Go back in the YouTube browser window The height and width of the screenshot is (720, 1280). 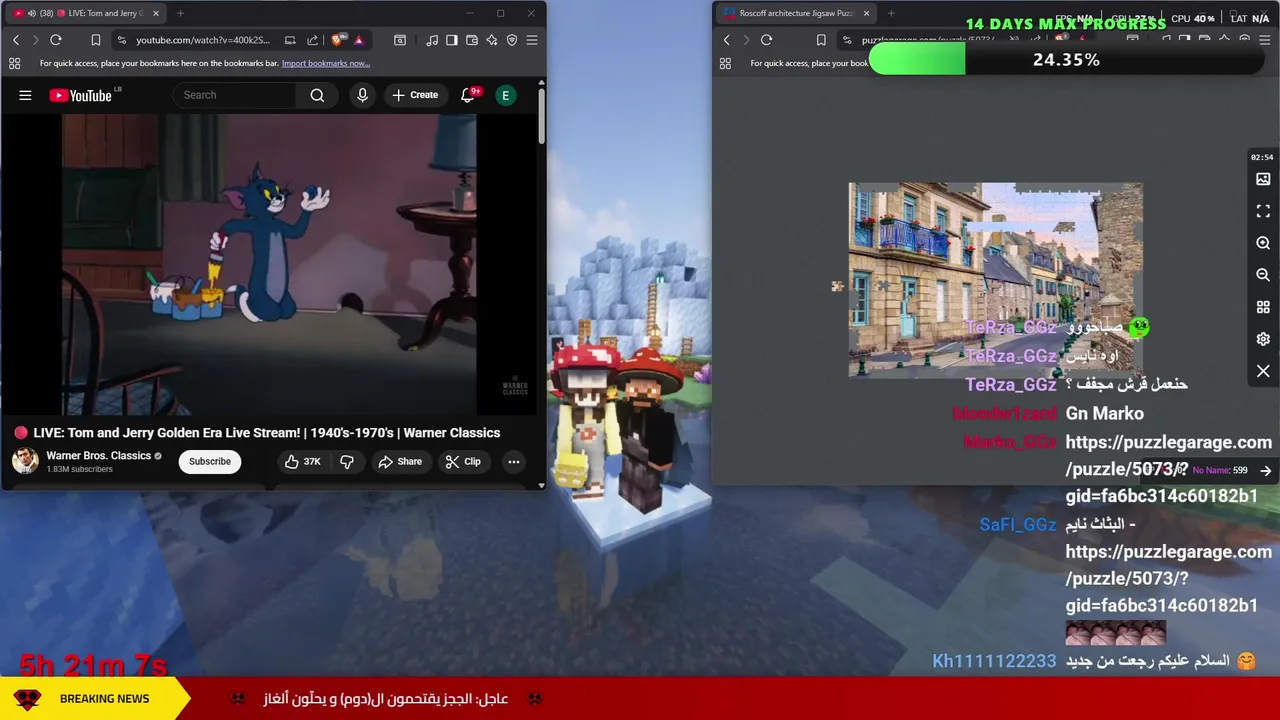coord(16,40)
